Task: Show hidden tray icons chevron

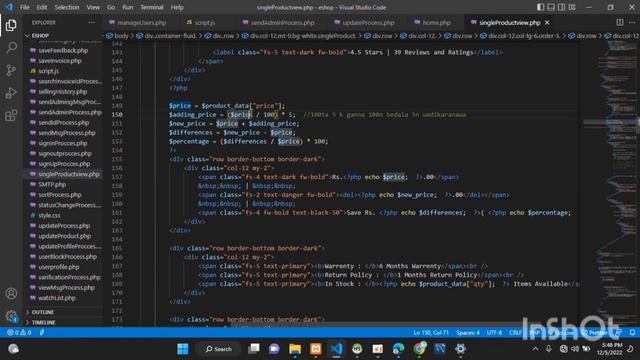Action: [535, 349]
